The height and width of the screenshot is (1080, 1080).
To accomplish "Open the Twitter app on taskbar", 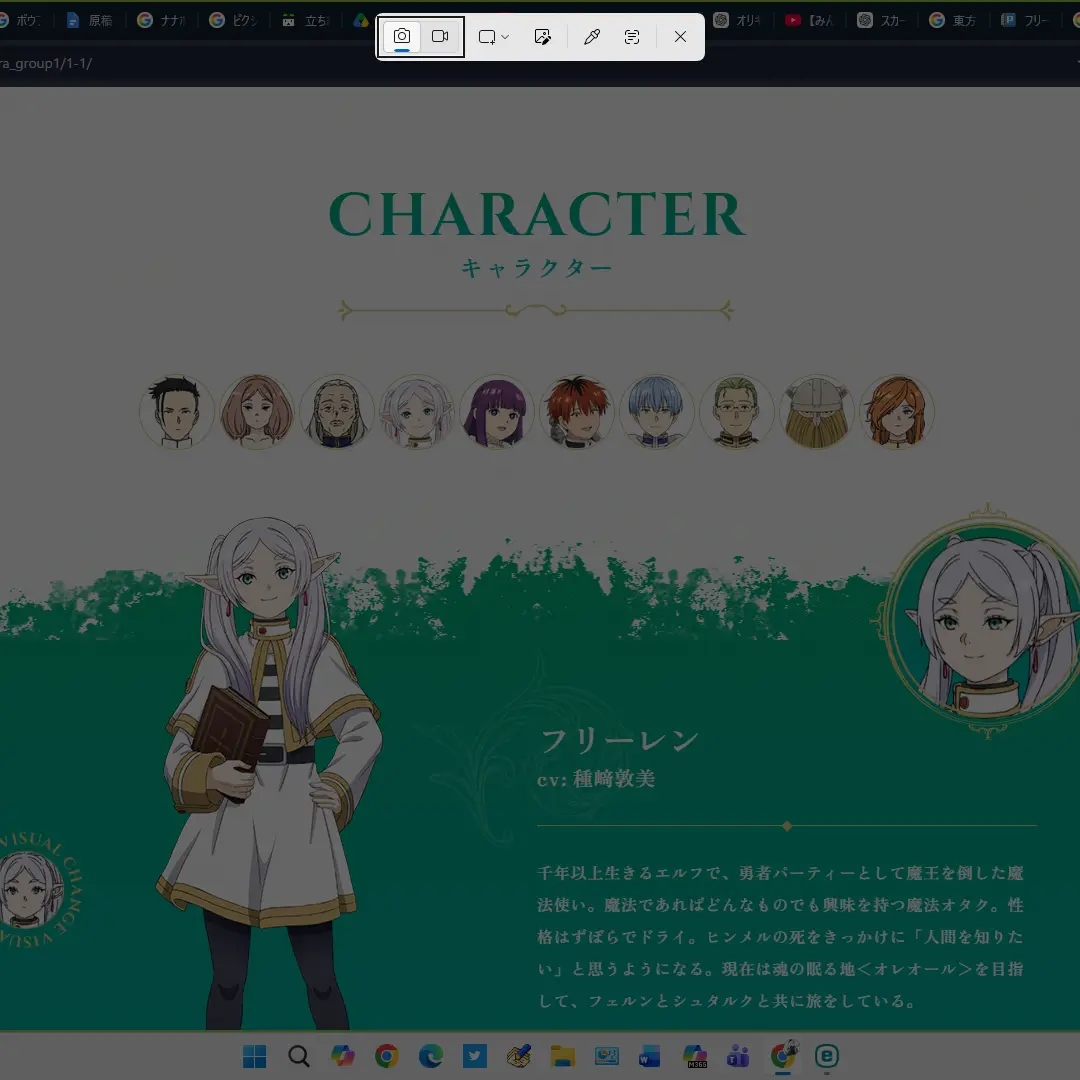I will pyautogui.click(x=475, y=1056).
